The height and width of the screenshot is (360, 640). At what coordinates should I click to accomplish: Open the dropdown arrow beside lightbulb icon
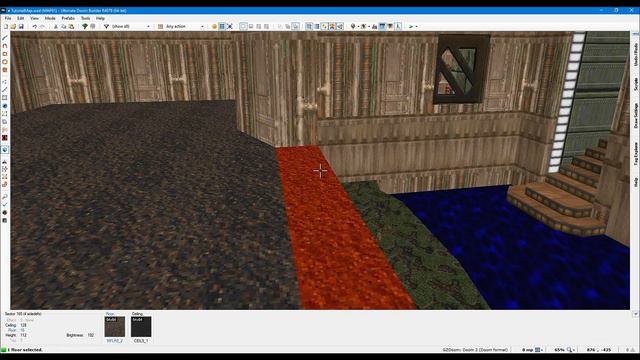pyautogui.click(x=358, y=27)
